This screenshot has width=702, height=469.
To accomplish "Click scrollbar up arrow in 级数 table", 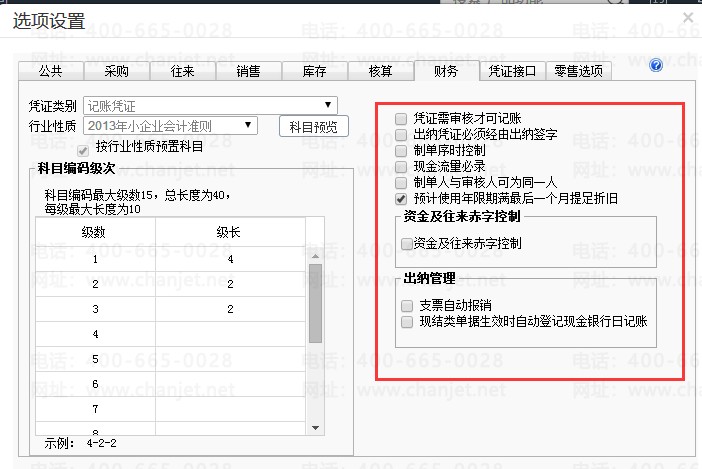I will tap(315, 256).
